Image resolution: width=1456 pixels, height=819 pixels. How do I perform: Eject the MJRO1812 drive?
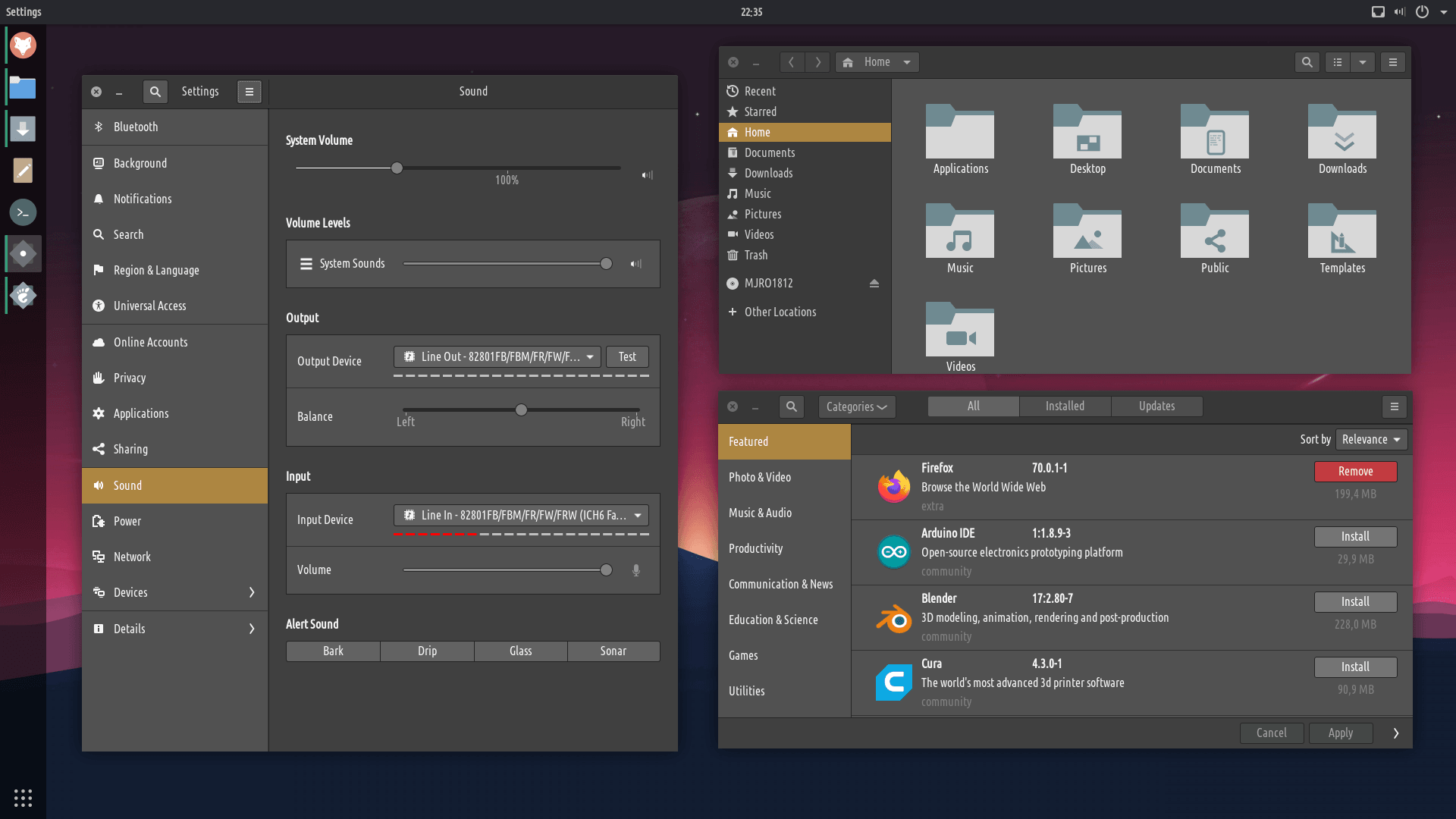coord(874,284)
